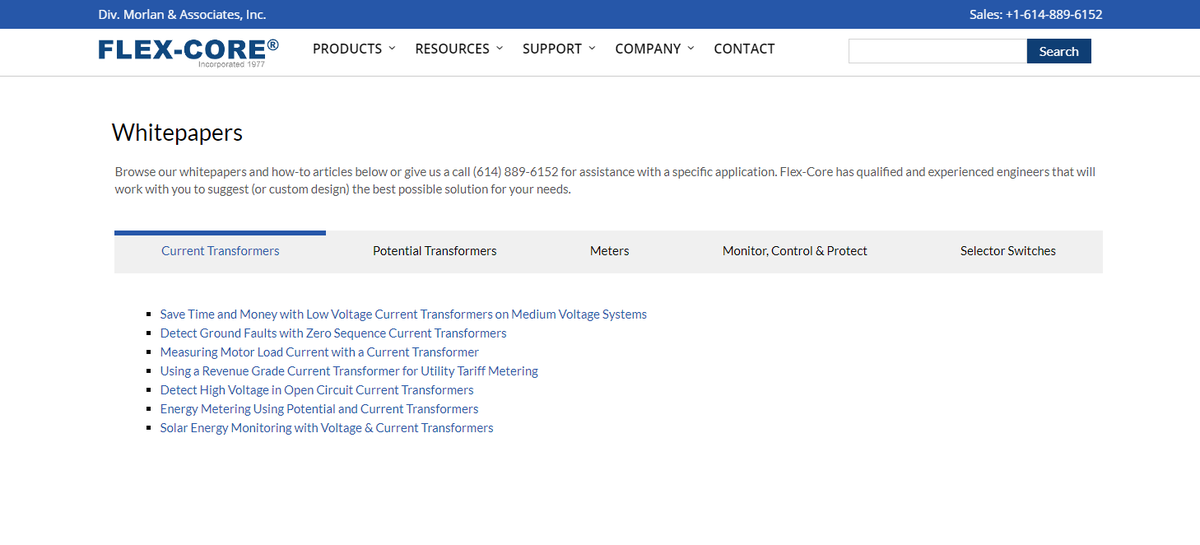The image size is (1200, 545).
Task: Open Save Time and Money whitepaper link
Action: pyautogui.click(x=403, y=314)
